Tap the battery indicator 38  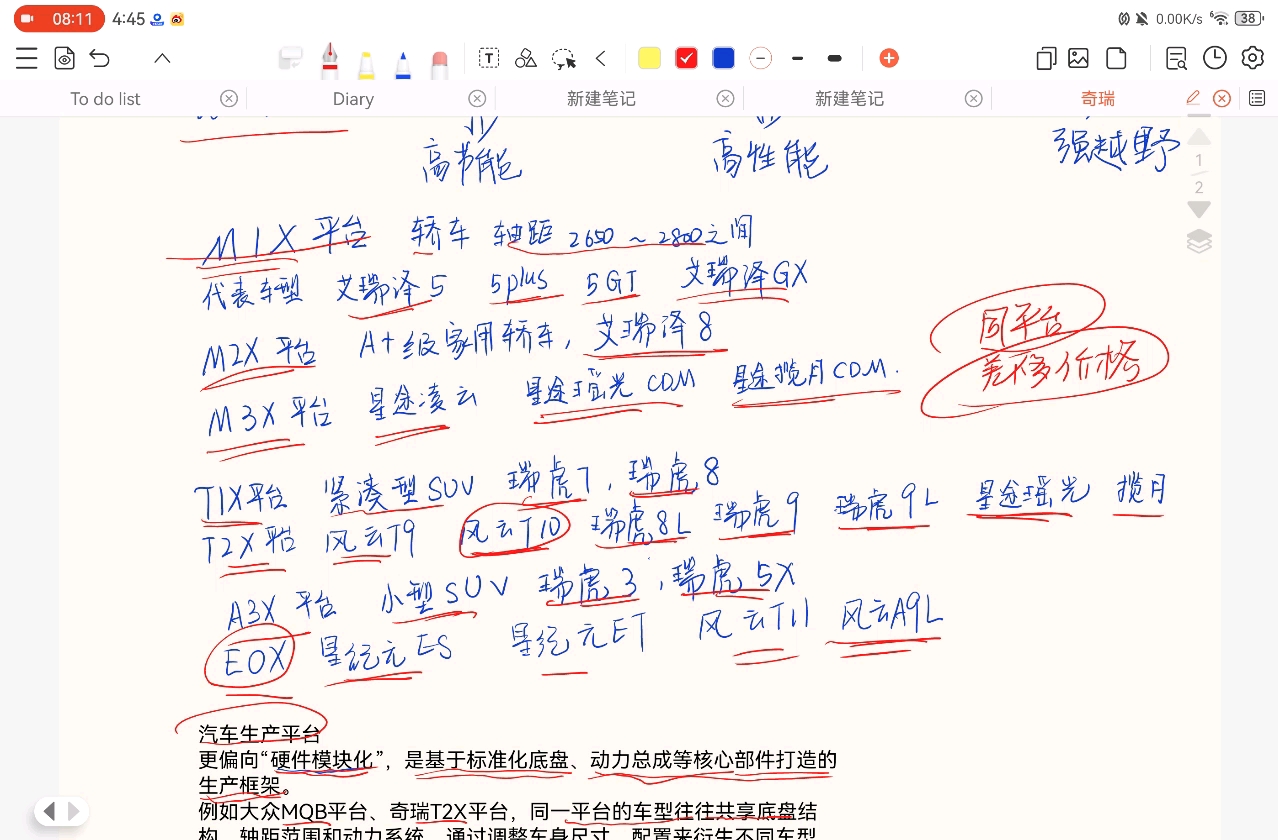pos(1249,18)
